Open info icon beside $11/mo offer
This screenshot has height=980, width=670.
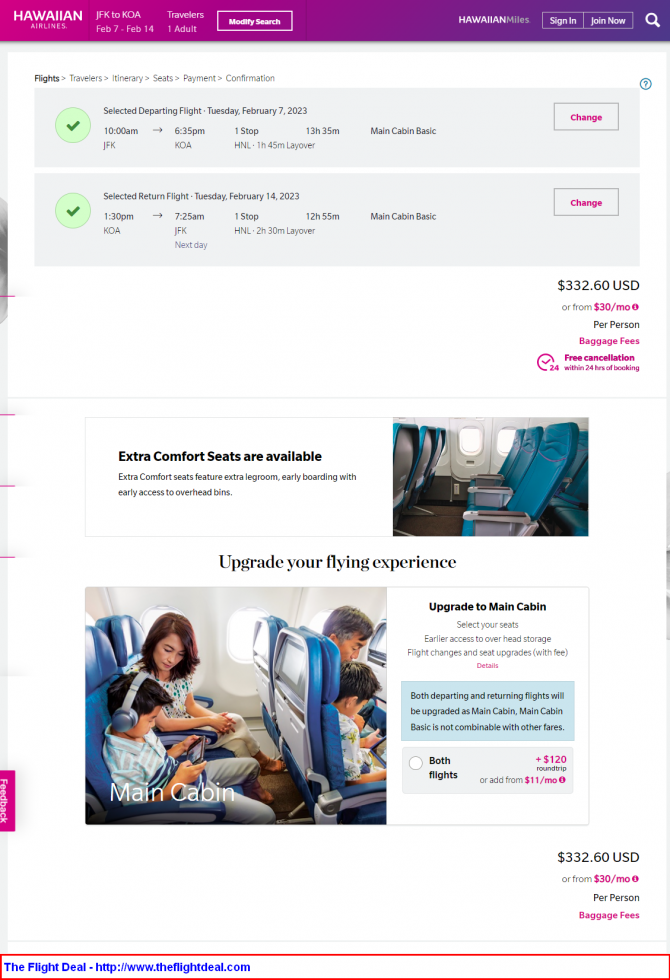click(562, 780)
